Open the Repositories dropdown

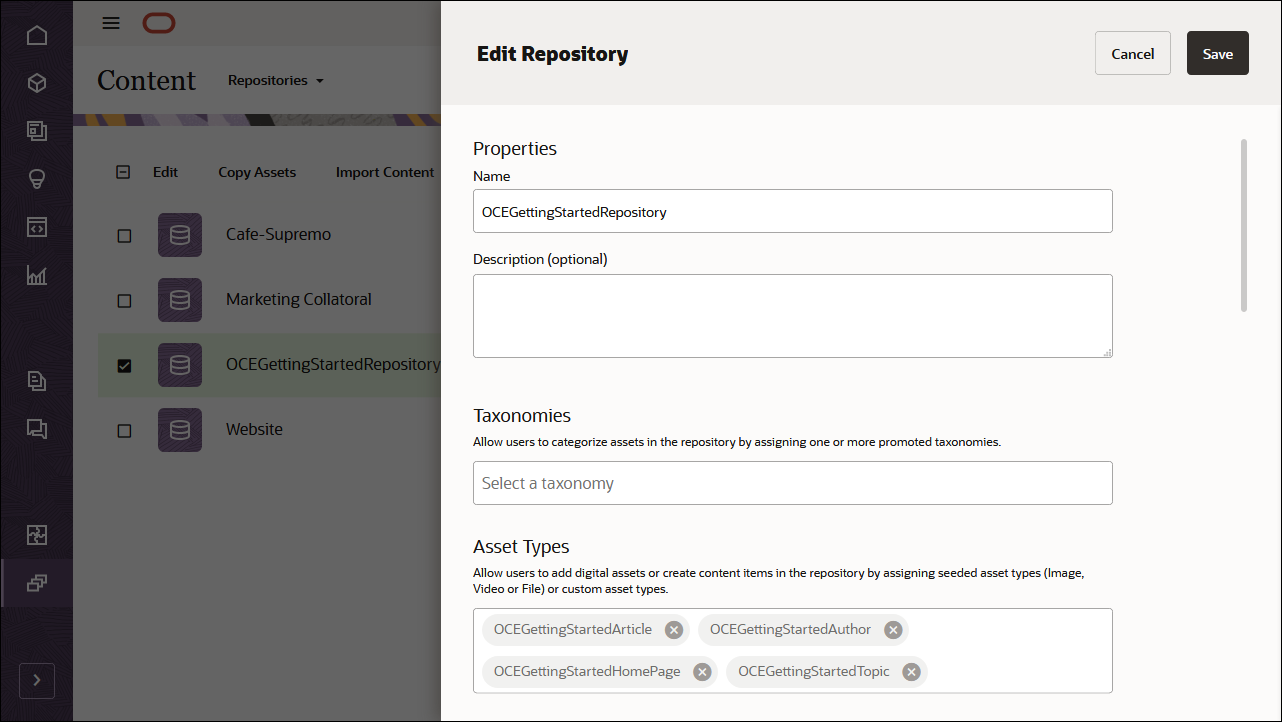coord(275,80)
